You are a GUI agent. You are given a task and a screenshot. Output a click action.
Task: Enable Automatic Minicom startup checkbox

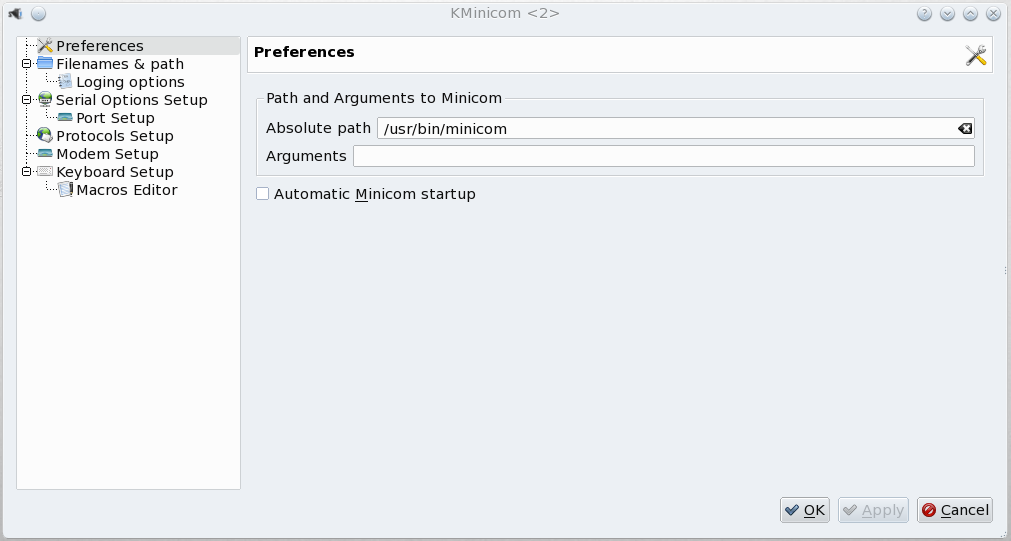coord(262,193)
